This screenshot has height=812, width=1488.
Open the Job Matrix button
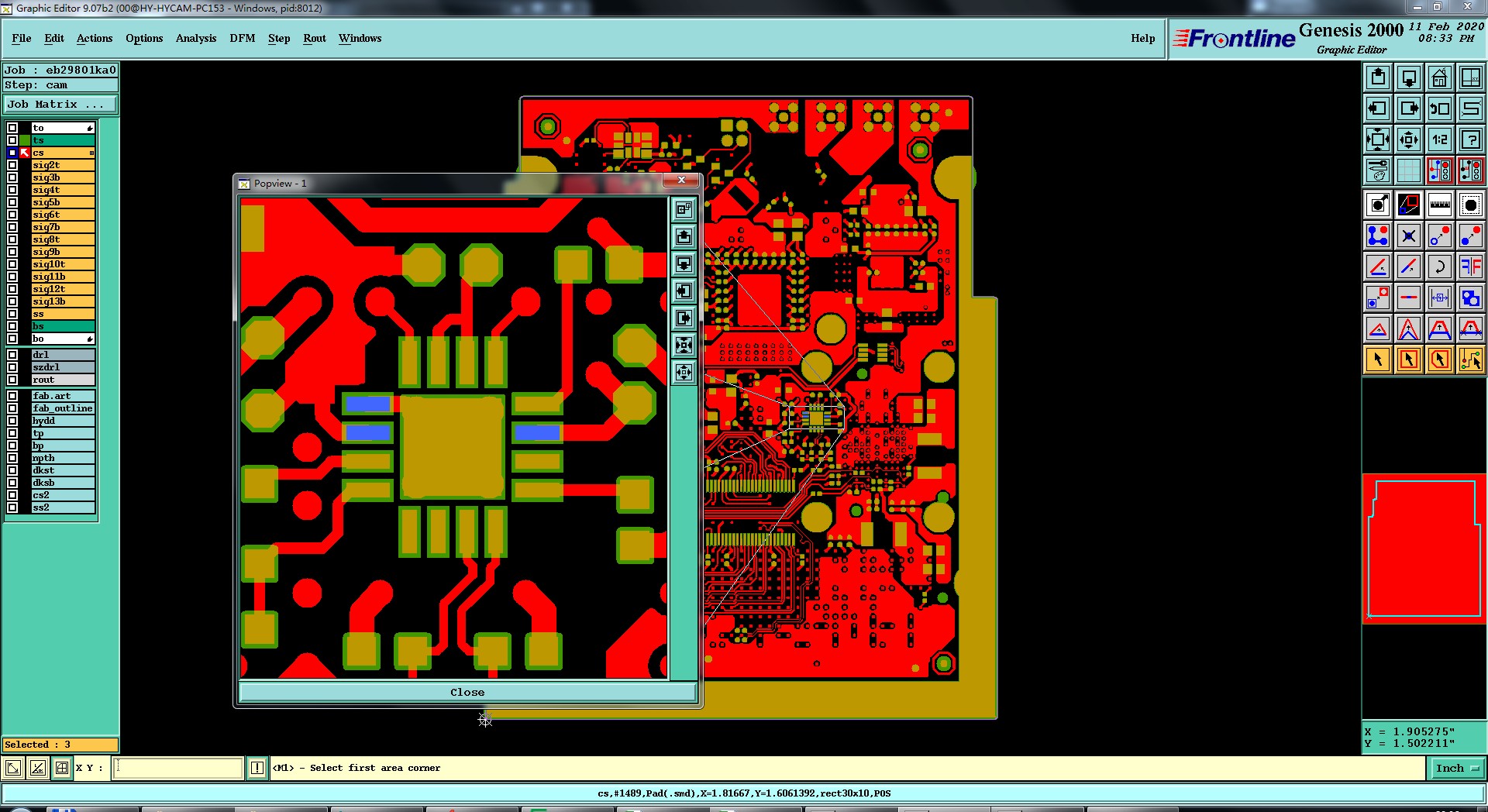click(x=60, y=104)
